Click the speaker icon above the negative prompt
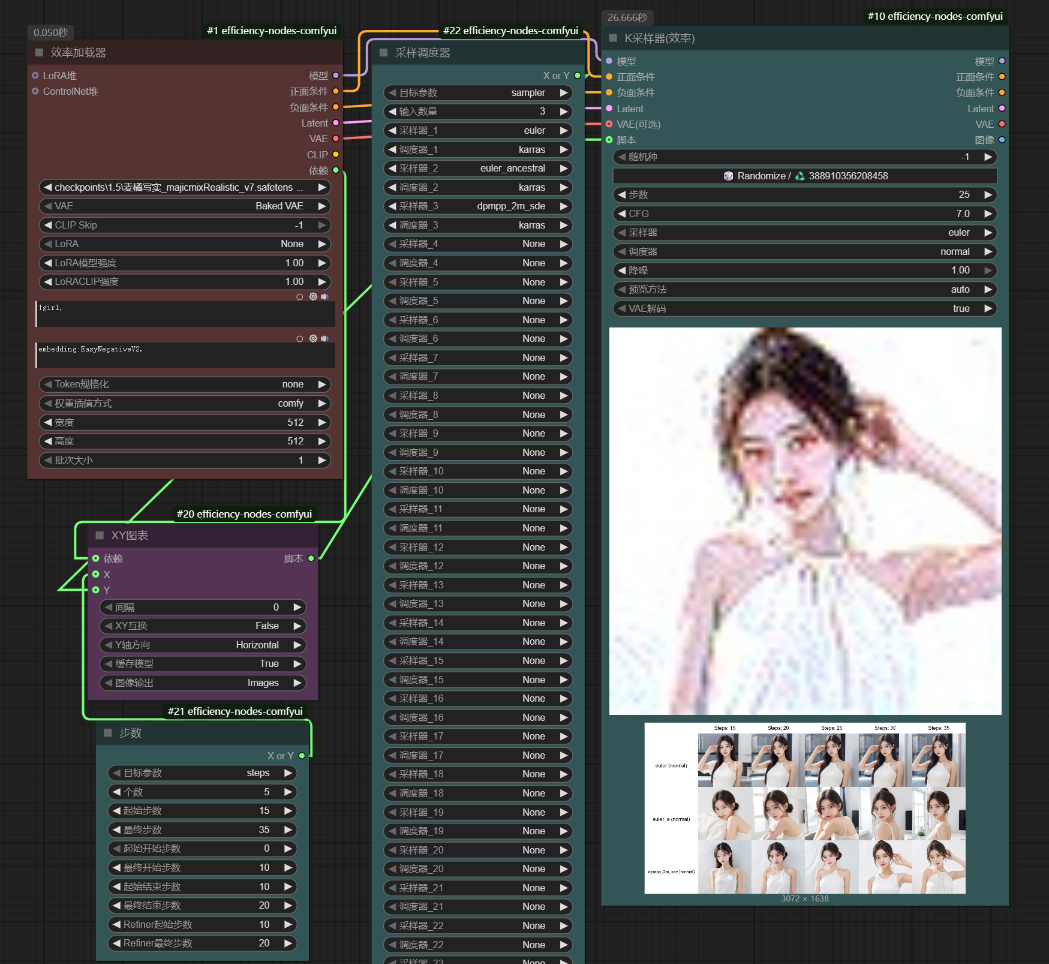 tap(324, 339)
